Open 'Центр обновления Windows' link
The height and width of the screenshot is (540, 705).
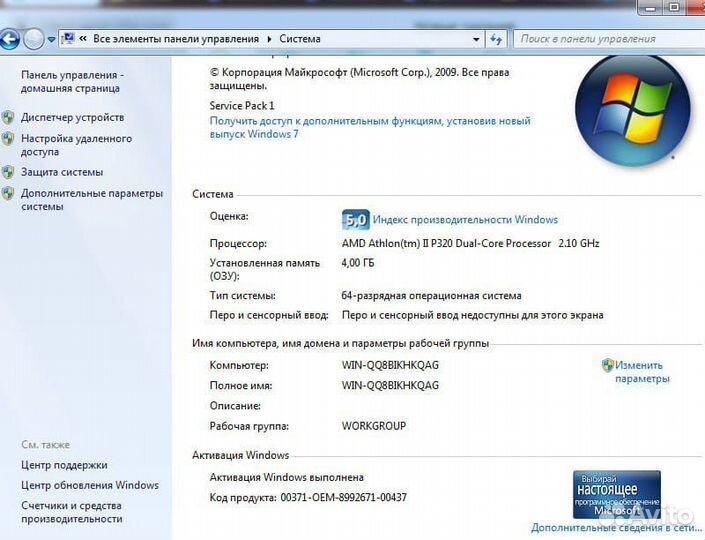point(90,485)
